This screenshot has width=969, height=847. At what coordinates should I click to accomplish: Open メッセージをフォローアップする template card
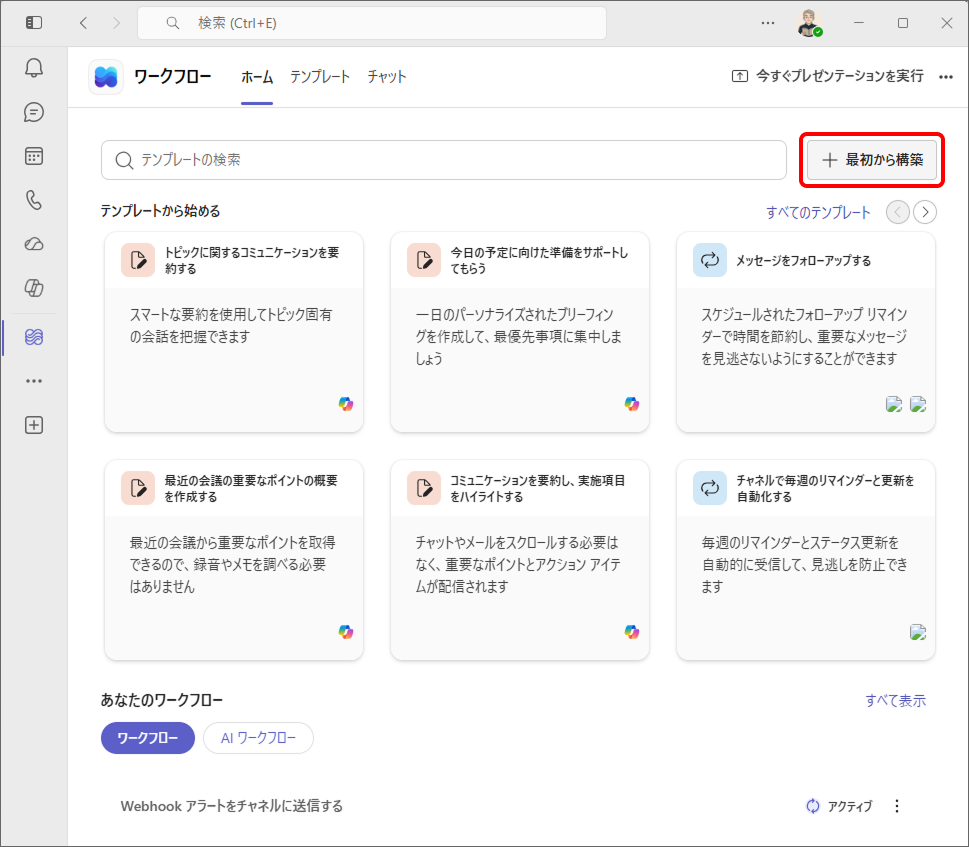[806, 332]
